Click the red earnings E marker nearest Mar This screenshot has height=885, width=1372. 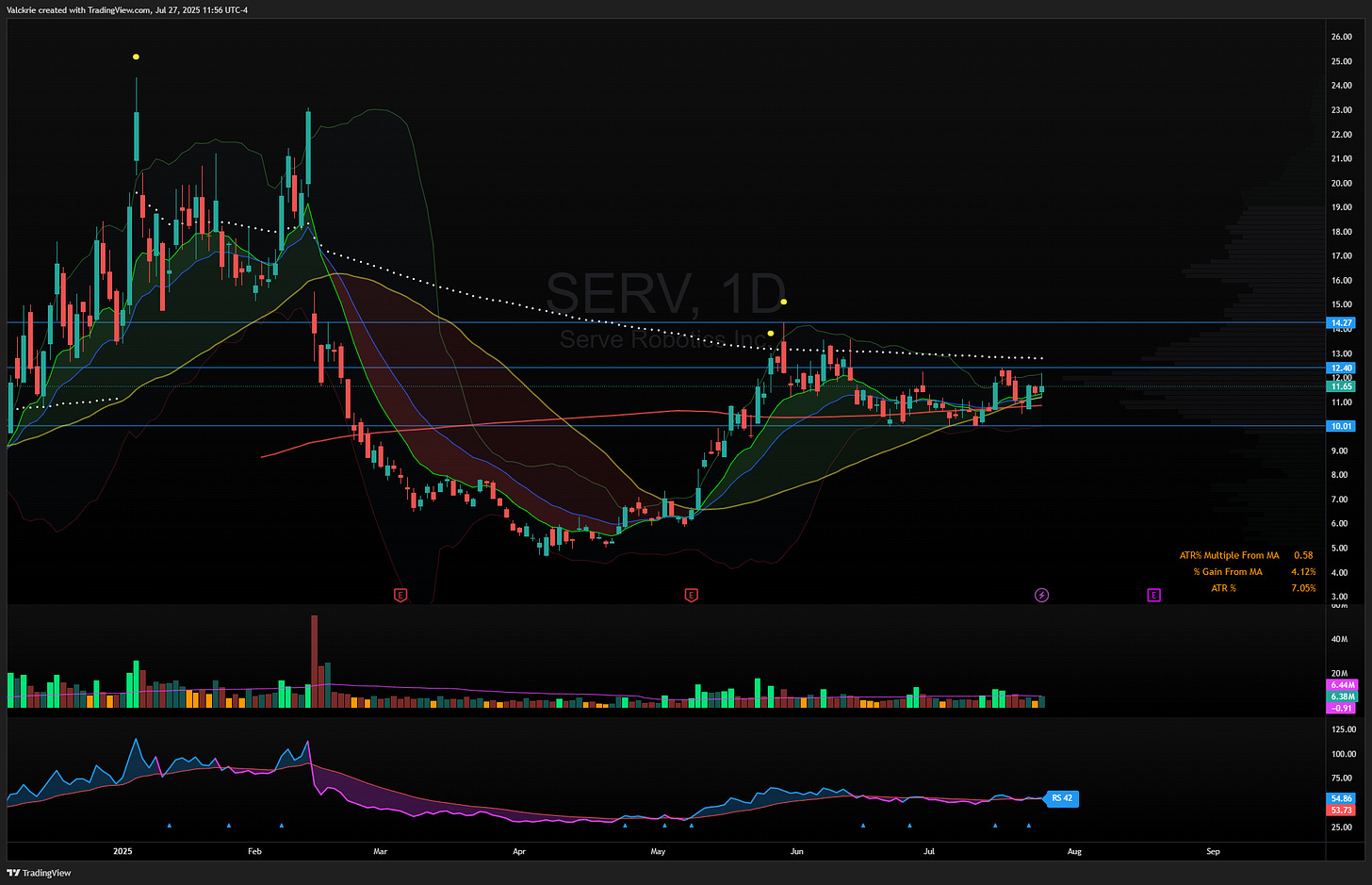(x=400, y=595)
